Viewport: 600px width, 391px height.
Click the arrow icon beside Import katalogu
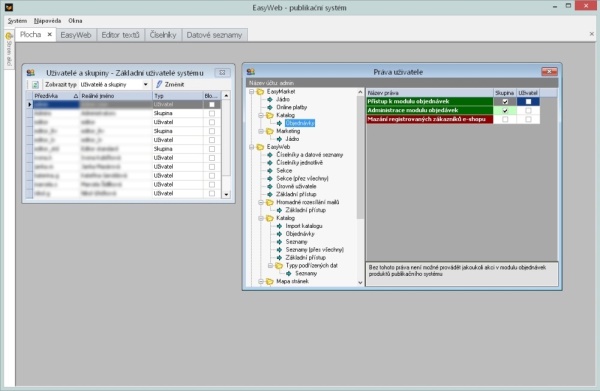click(x=279, y=226)
